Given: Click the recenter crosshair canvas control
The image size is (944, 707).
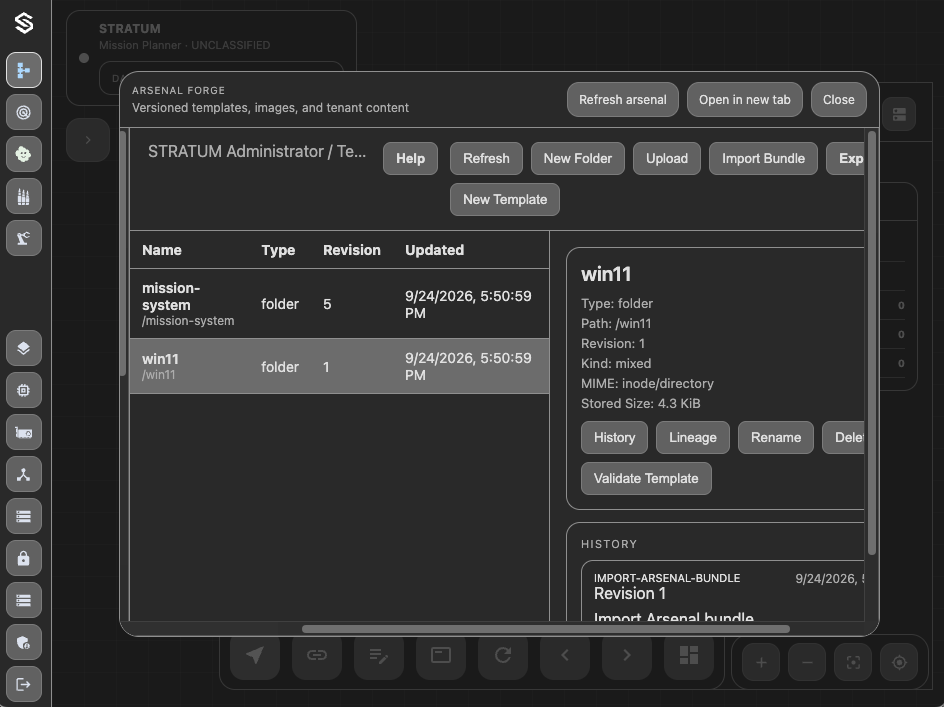Looking at the screenshot, I should click(899, 662).
